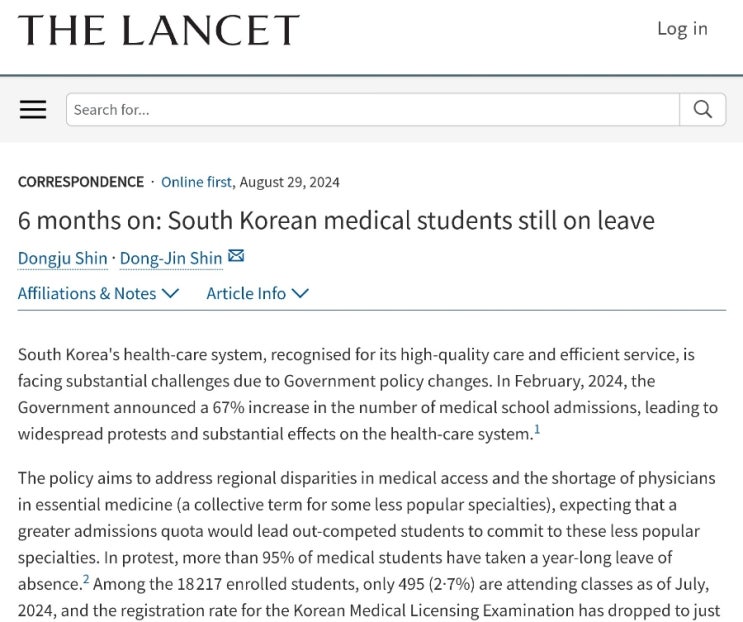The height and width of the screenshot is (622, 743).
Task: Open author Dongju Shin's profile link
Action: [63, 258]
